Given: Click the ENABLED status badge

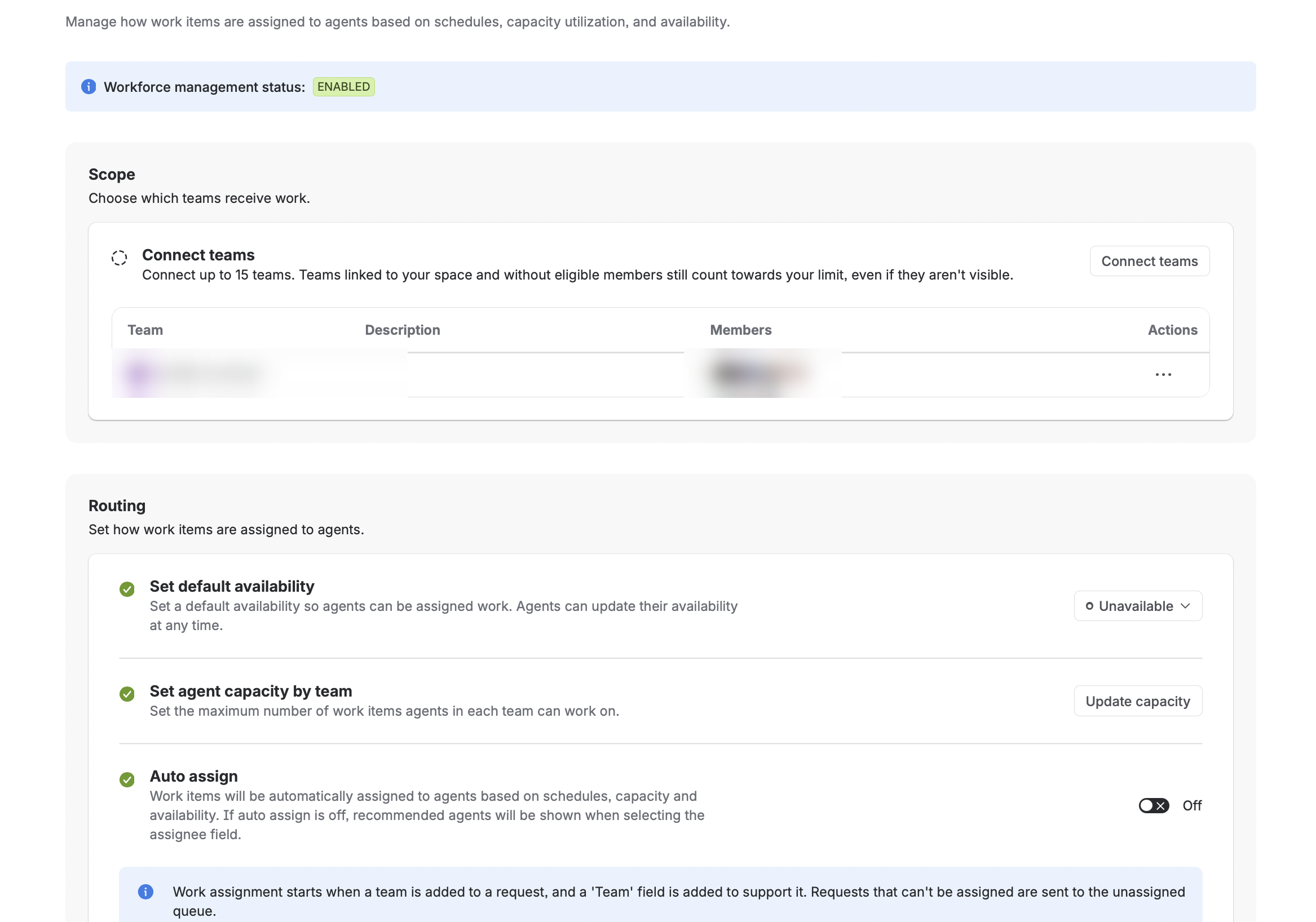Looking at the screenshot, I should pos(344,87).
